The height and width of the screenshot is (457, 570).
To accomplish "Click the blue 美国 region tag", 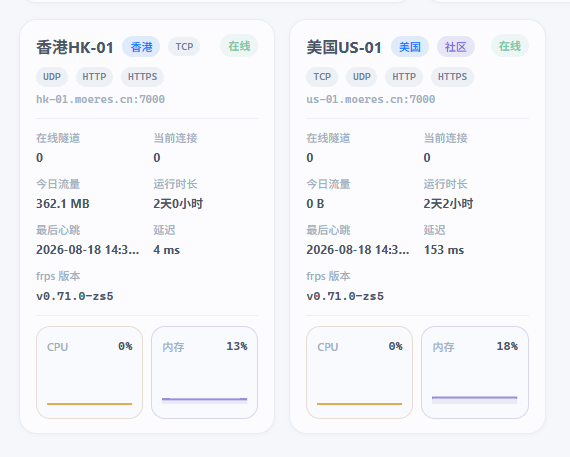I will (x=410, y=47).
